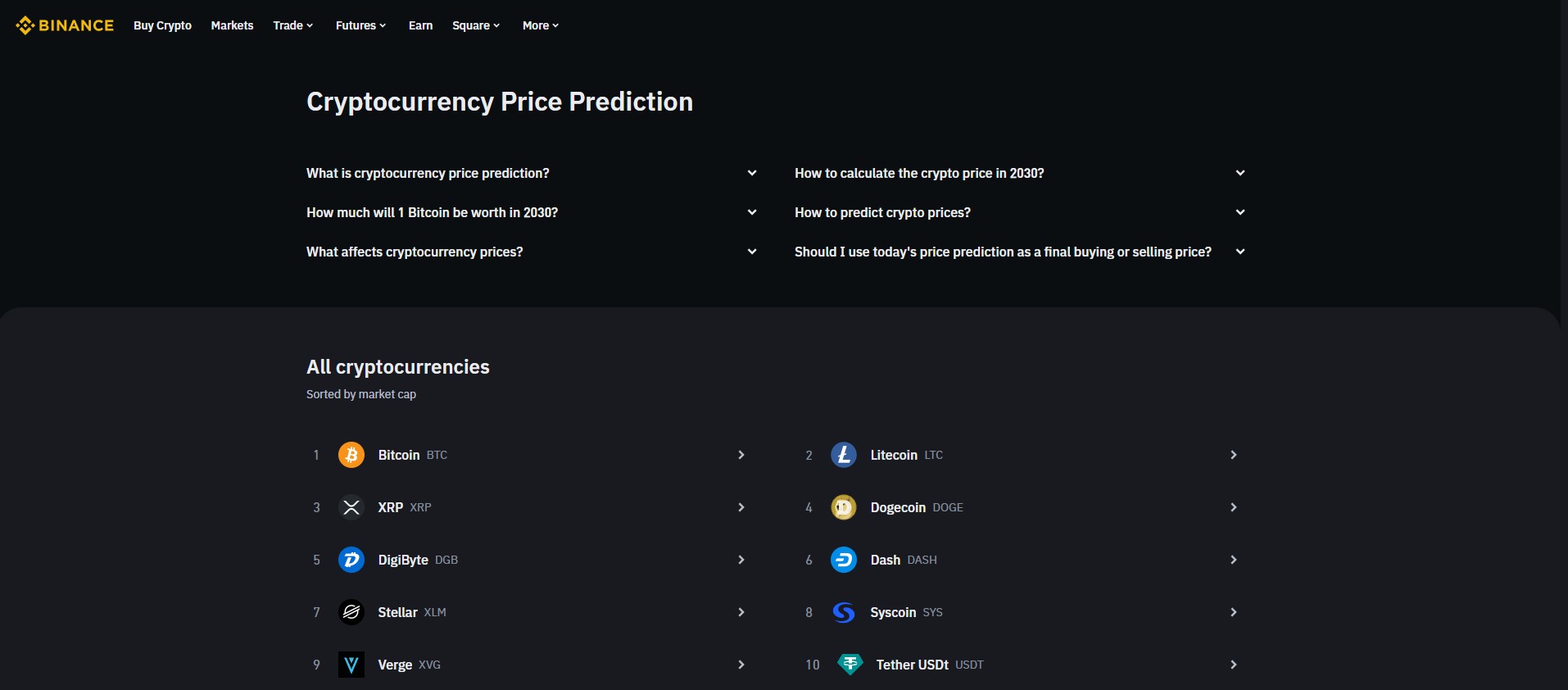Select the DigiByte coin icon

[x=351, y=561]
